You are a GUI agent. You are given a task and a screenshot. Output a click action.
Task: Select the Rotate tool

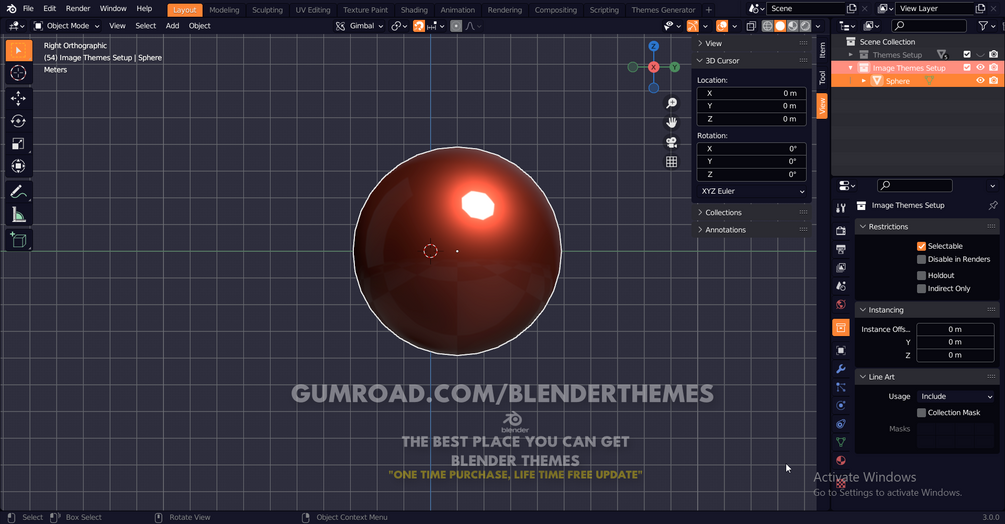pyautogui.click(x=19, y=121)
